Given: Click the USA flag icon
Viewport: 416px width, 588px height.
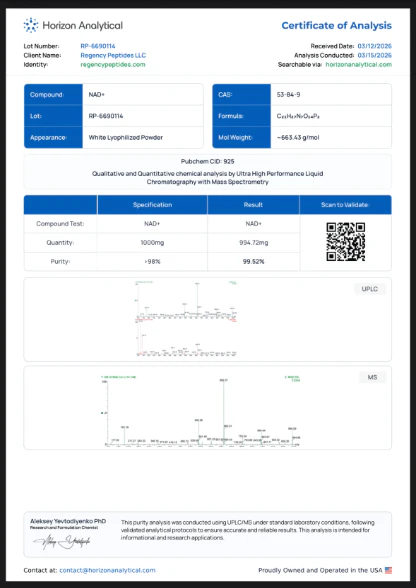Looking at the screenshot, I should [x=388, y=570].
